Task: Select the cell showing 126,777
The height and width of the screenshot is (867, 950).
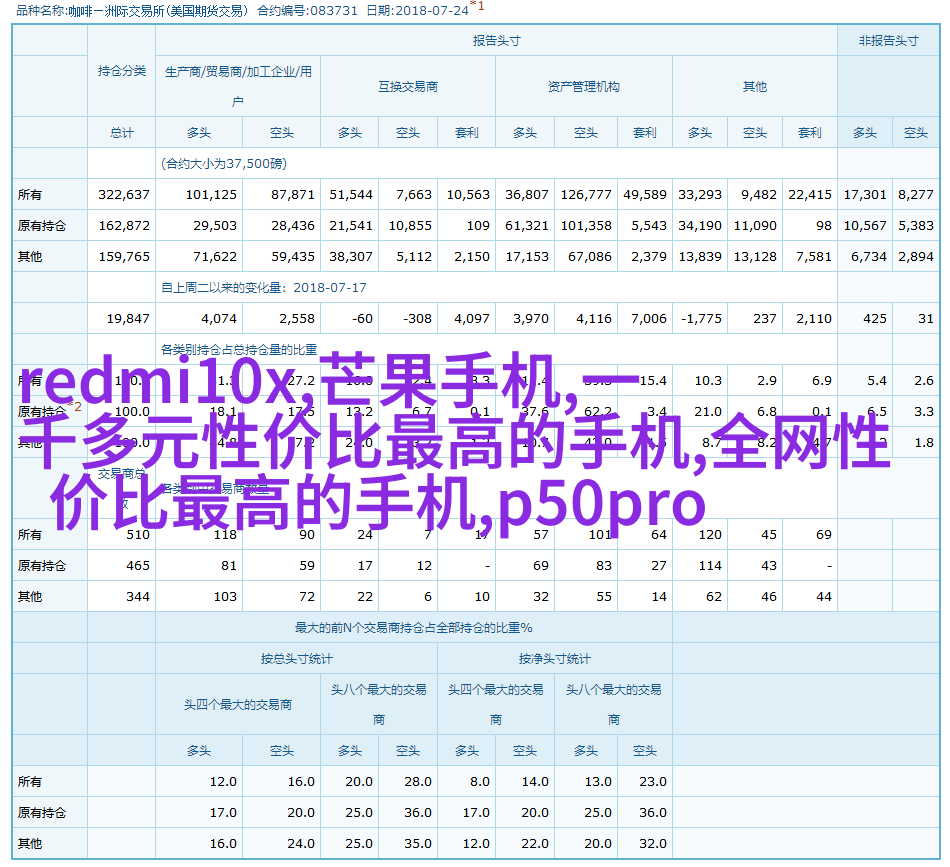Action: (586, 194)
